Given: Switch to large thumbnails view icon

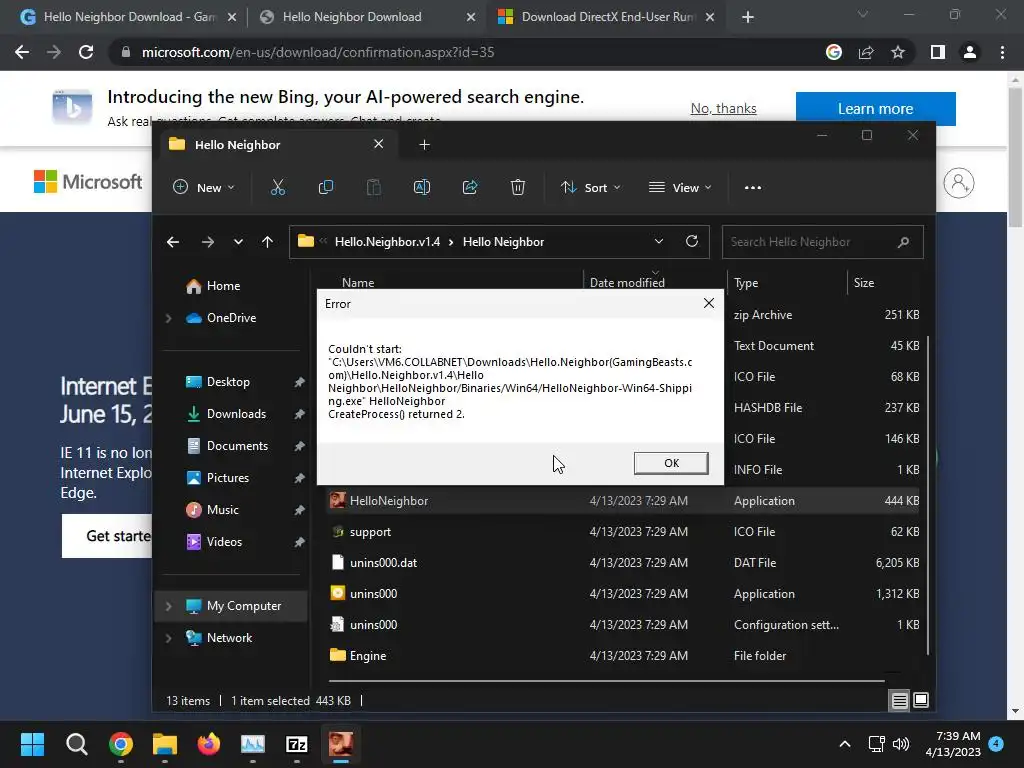Looking at the screenshot, I should tap(921, 701).
